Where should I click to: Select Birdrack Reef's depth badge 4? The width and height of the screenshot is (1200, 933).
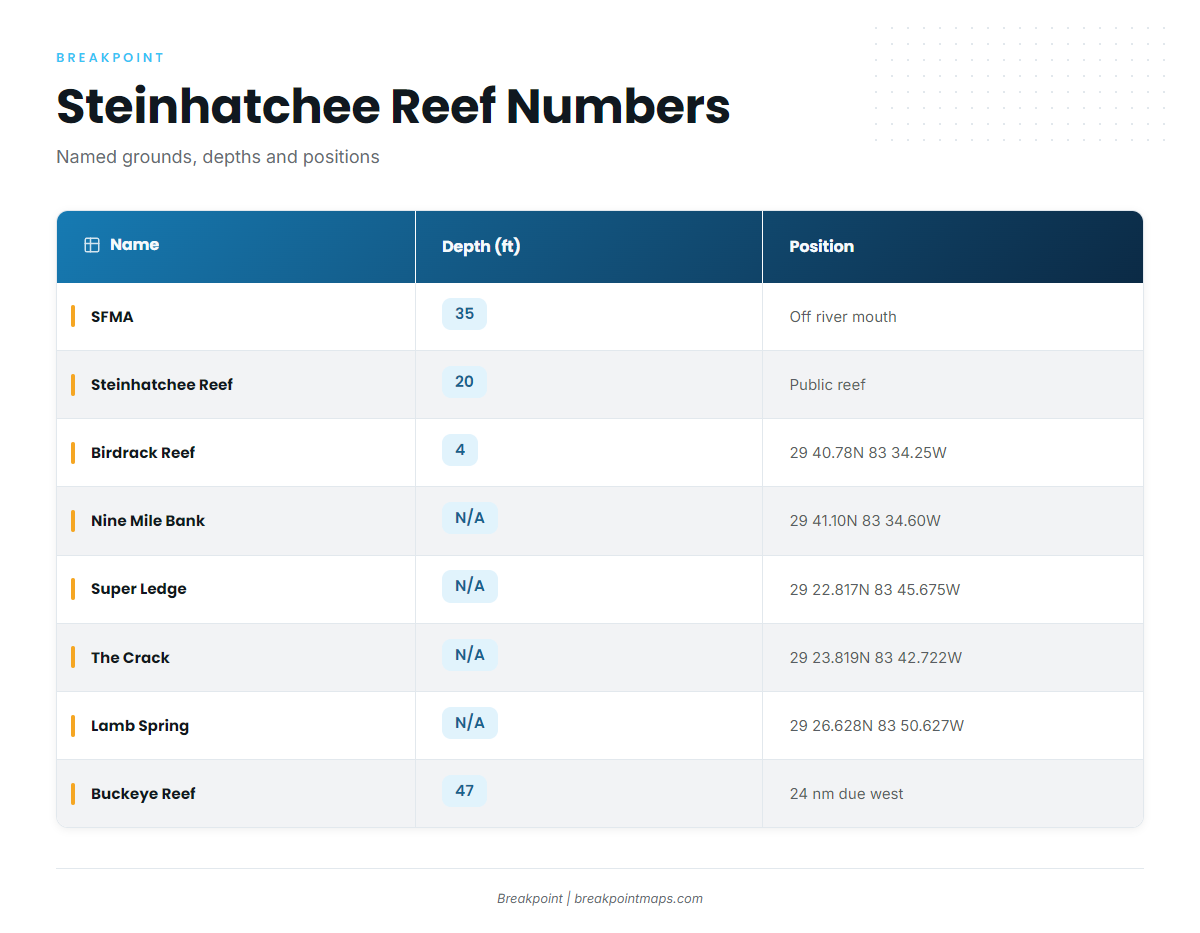click(460, 450)
